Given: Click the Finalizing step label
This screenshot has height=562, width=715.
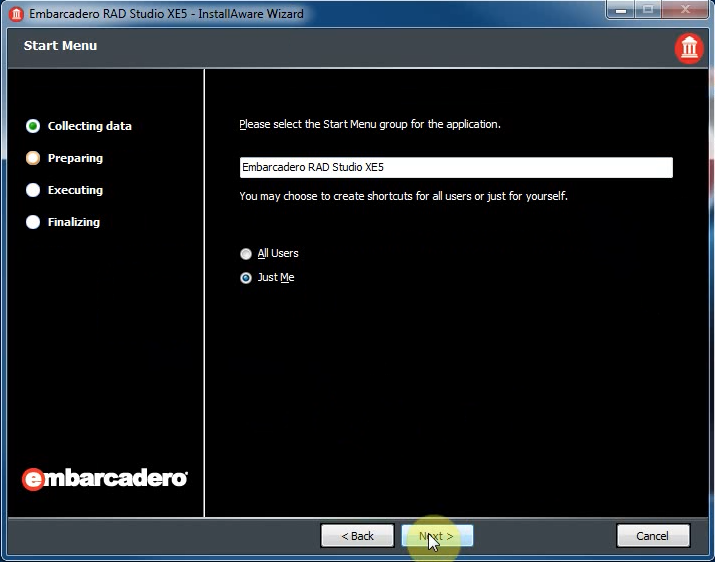Looking at the screenshot, I should click(x=74, y=222).
